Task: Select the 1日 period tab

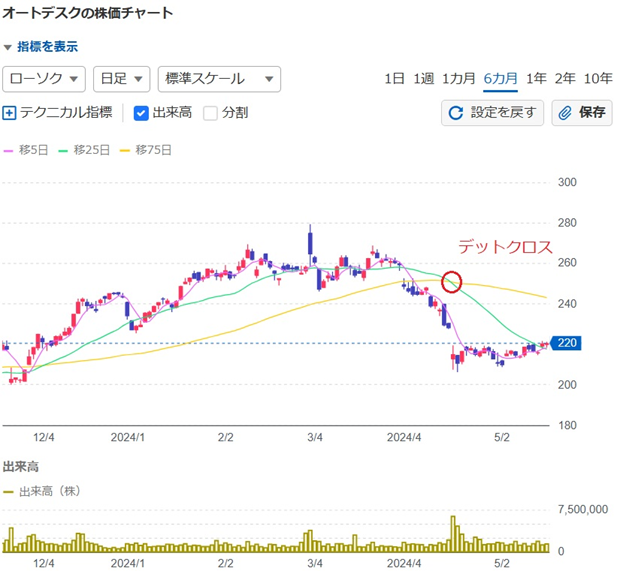Action: pyautogui.click(x=394, y=79)
